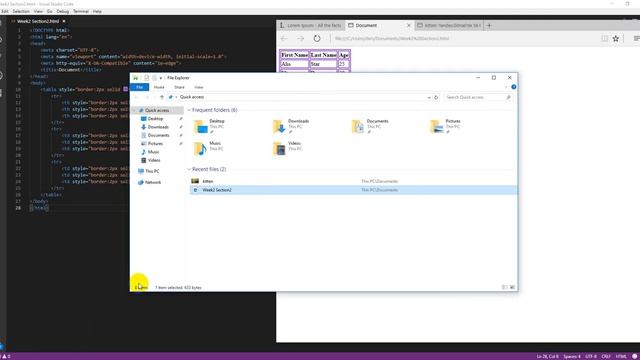
Task: Change language mode via HTML status item
Action: click(x=621, y=356)
